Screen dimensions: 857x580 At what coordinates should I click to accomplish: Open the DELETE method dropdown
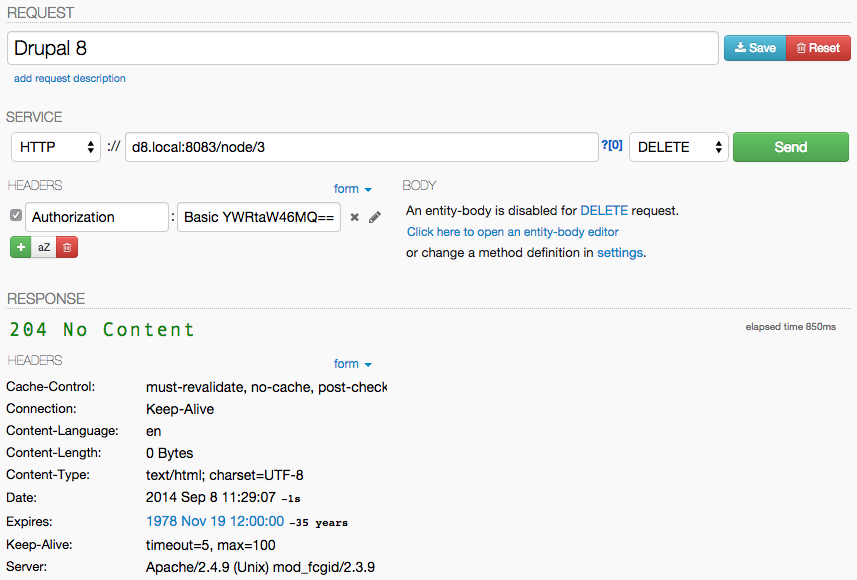[x=678, y=147]
